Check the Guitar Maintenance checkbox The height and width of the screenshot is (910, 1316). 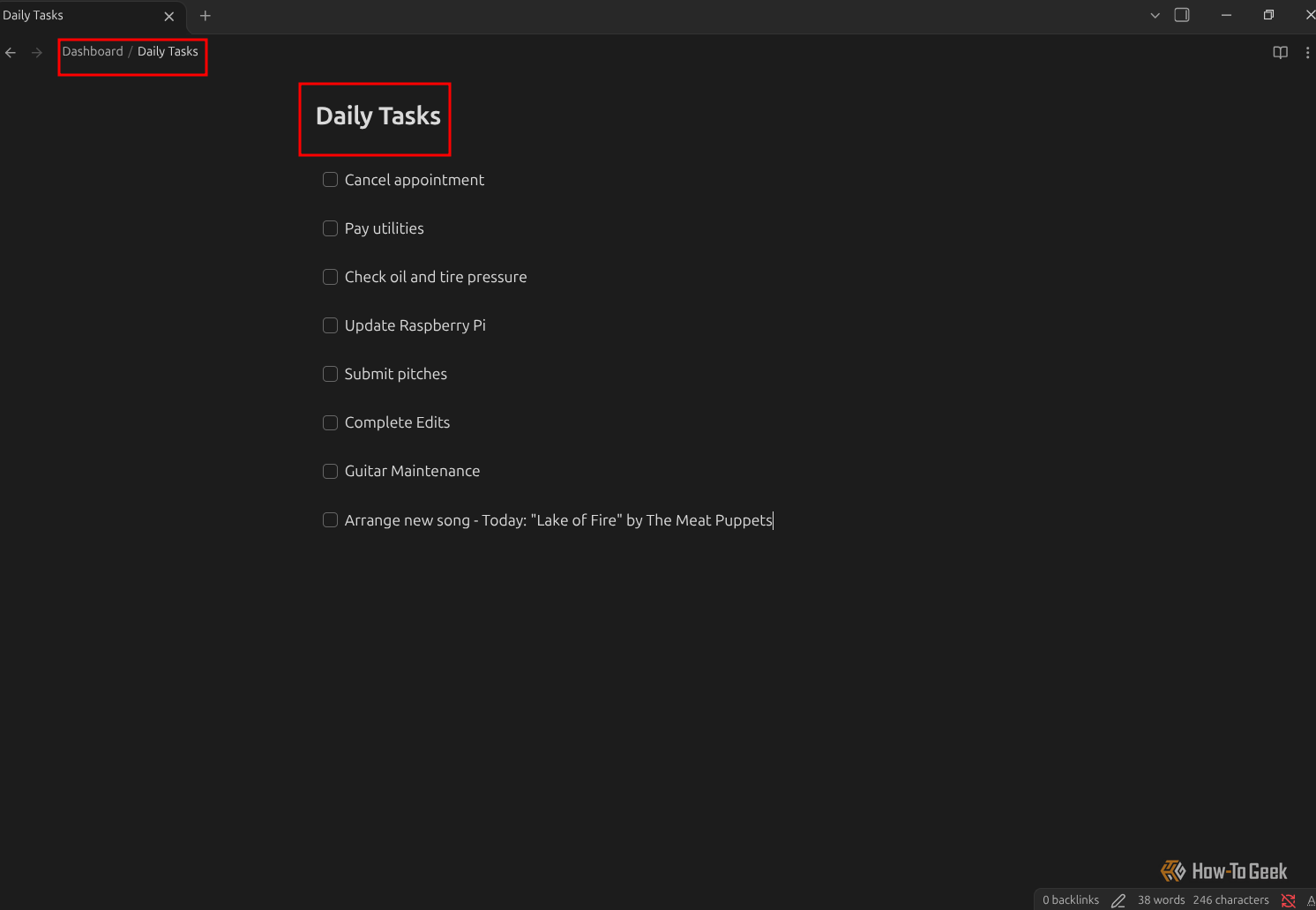click(331, 471)
